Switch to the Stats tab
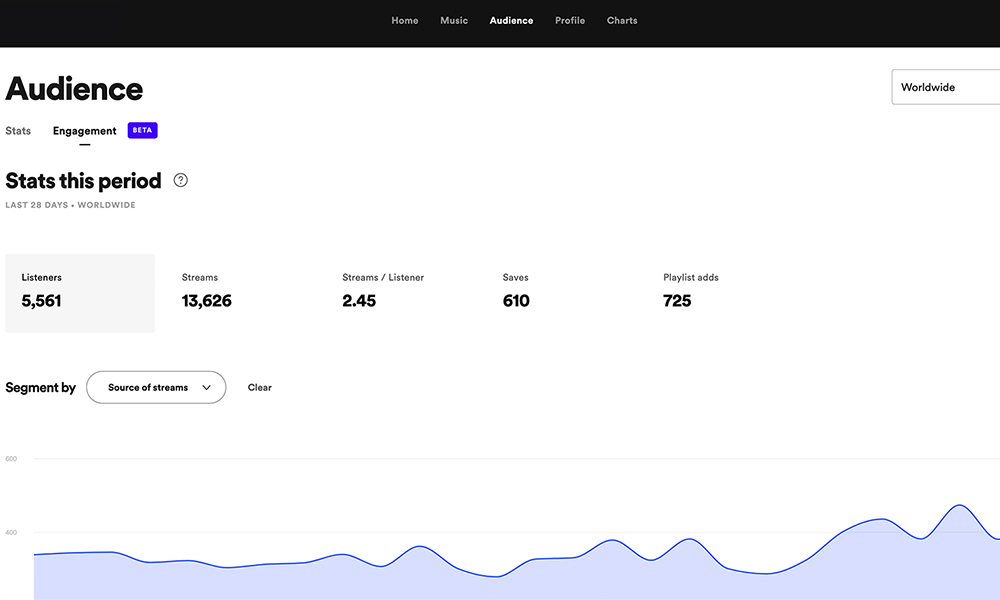Screen dimensions: 1000x600 (18, 131)
